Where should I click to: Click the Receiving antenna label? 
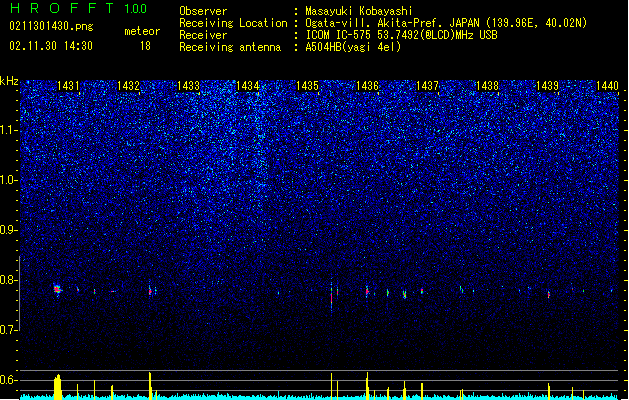click(230, 47)
